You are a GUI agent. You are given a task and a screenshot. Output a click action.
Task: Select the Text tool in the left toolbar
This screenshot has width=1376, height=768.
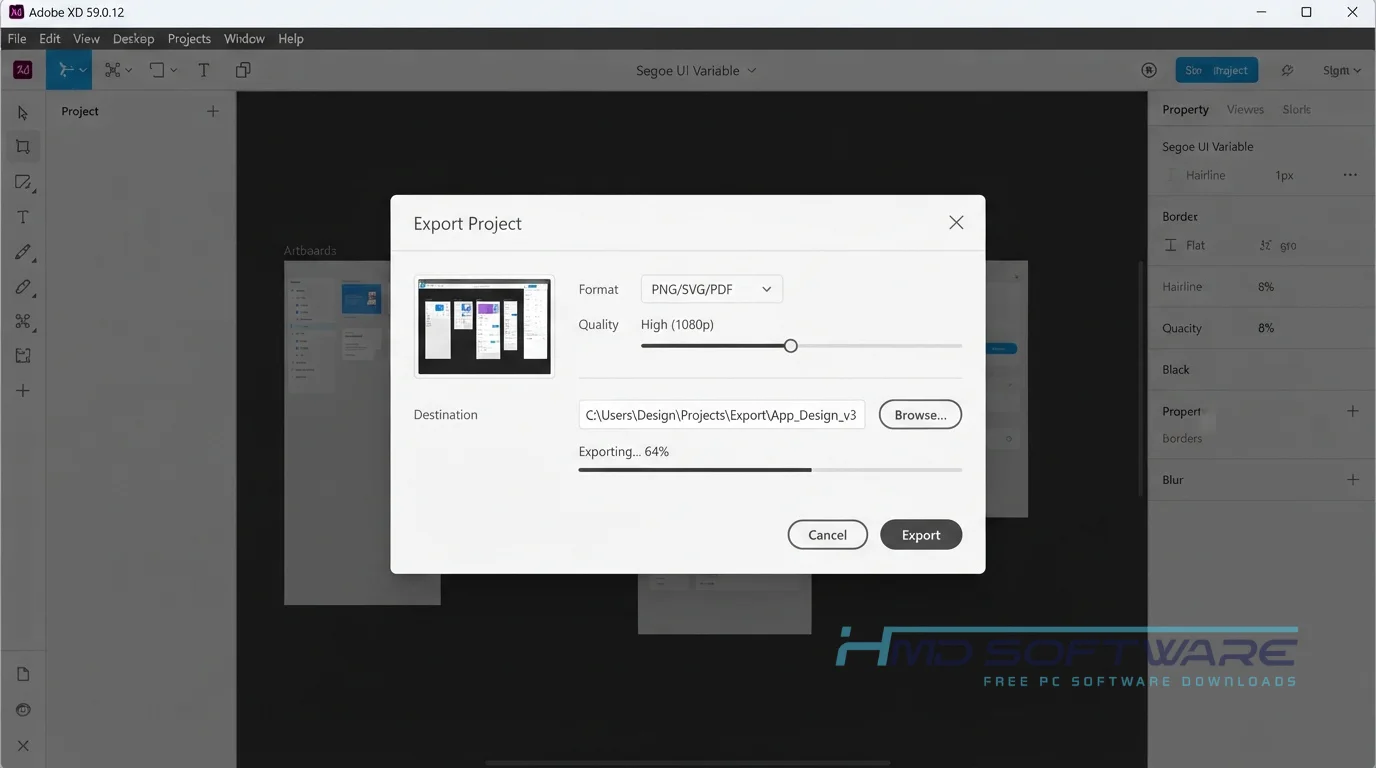(x=23, y=217)
